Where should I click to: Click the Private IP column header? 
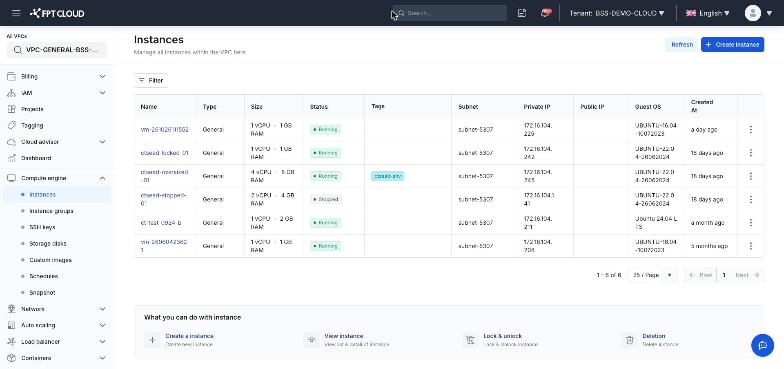(537, 107)
